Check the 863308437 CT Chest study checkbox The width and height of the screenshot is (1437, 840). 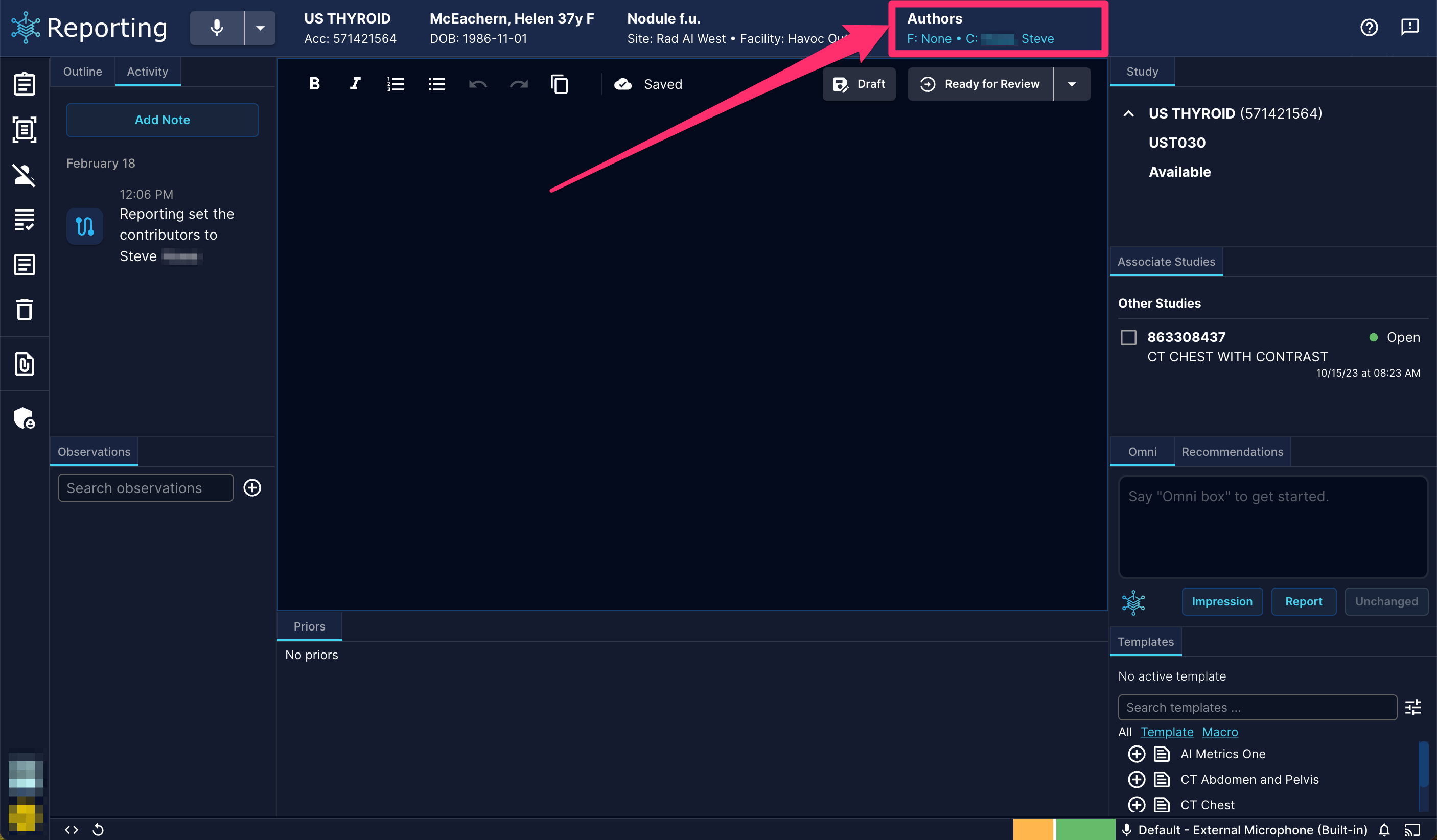click(x=1128, y=337)
